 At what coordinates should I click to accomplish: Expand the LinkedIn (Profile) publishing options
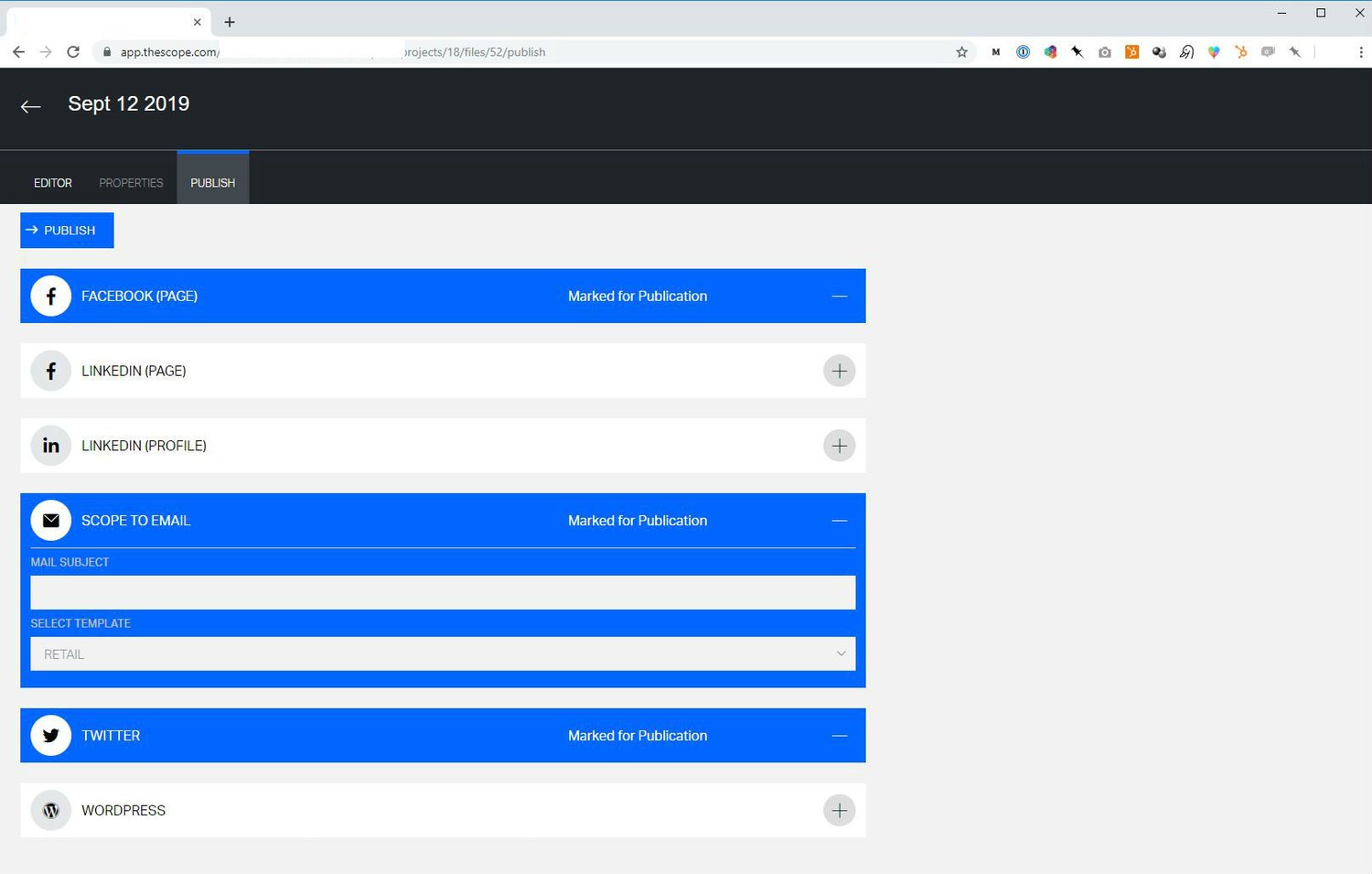coord(839,446)
